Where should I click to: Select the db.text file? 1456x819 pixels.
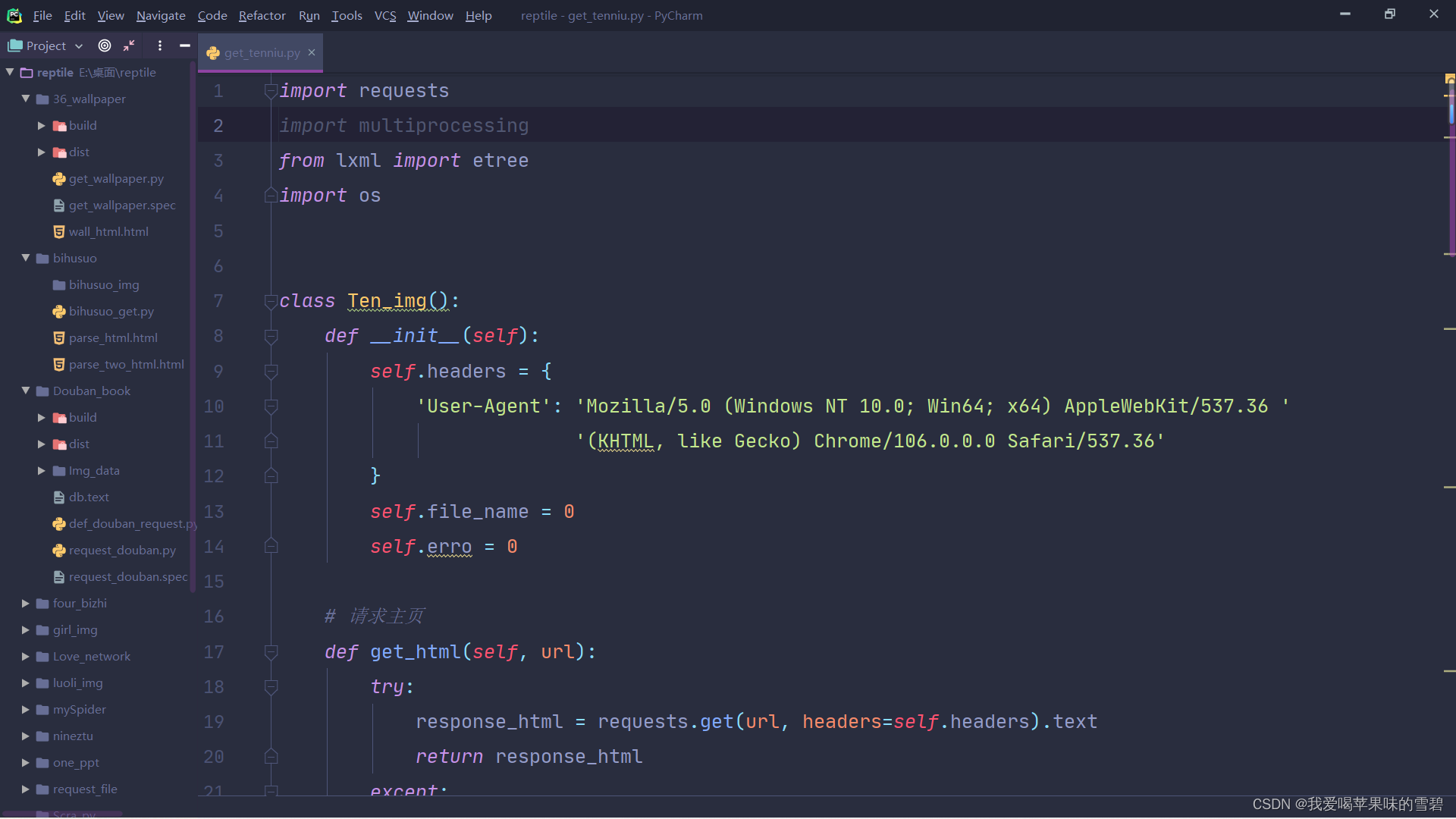click(x=89, y=497)
